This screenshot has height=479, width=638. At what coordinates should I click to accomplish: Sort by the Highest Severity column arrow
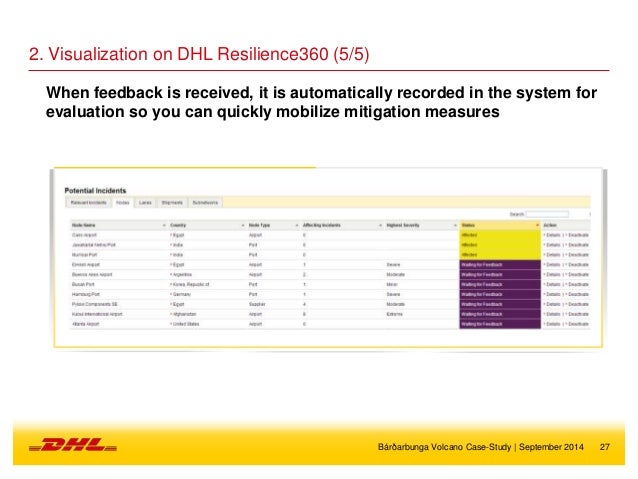[x=455, y=225]
